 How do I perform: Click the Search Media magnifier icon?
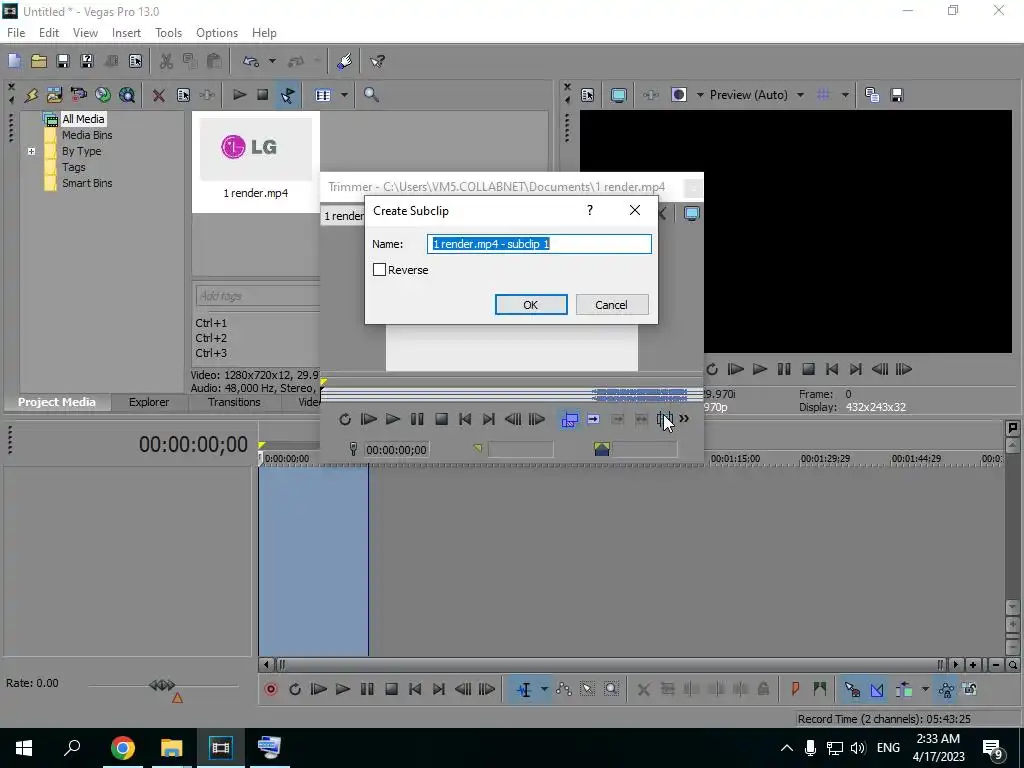click(372, 95)
